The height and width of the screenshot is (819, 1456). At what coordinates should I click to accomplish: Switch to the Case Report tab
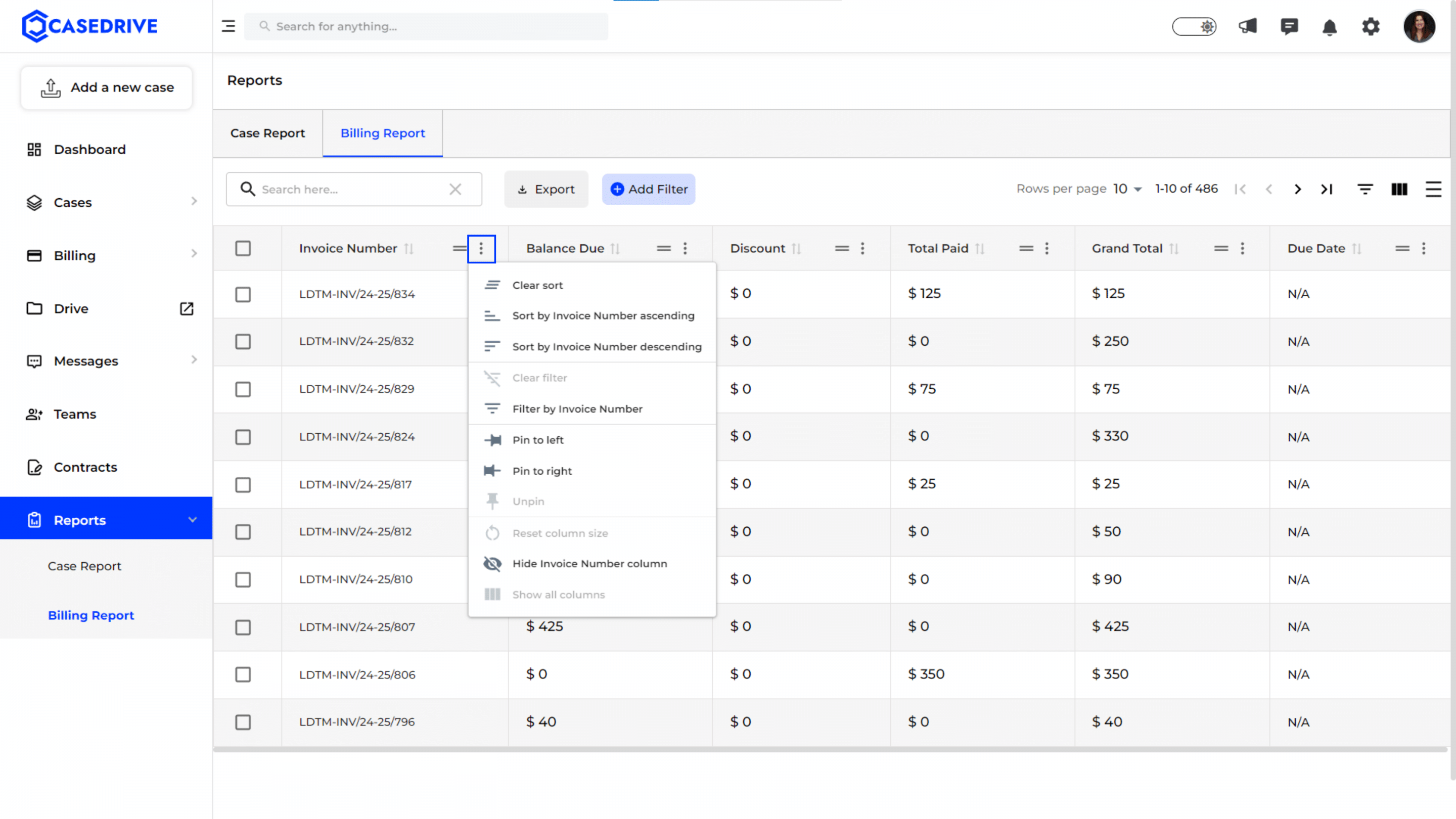(x=267, y=133)
